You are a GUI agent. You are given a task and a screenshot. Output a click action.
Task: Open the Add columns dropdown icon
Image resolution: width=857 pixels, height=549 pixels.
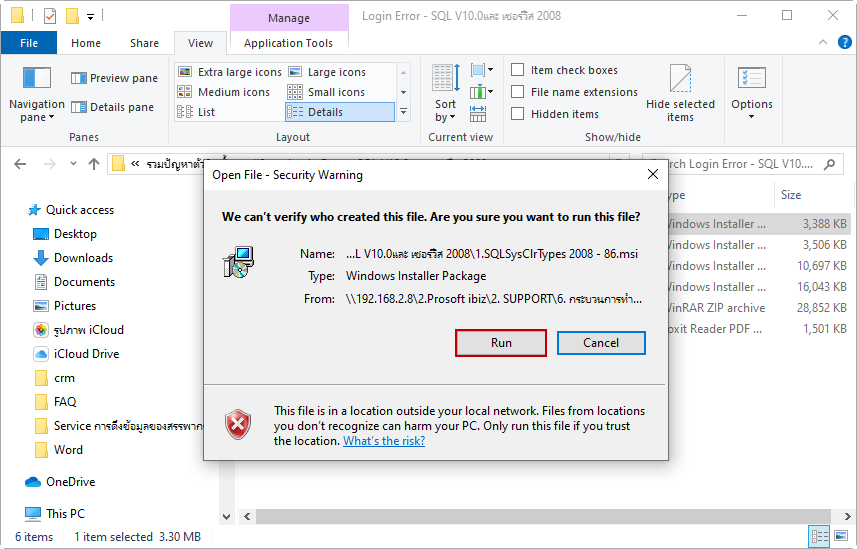click(482, 92)
